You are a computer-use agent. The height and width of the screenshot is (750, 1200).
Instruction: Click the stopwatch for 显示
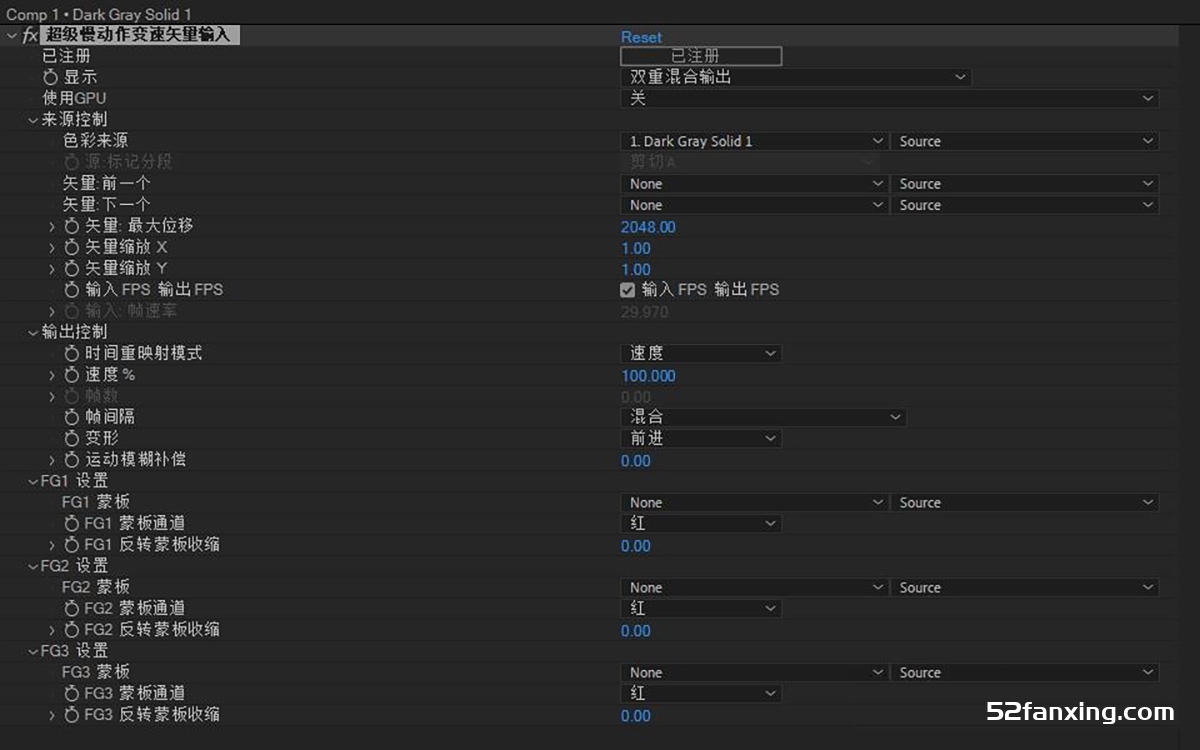[50, 77]
